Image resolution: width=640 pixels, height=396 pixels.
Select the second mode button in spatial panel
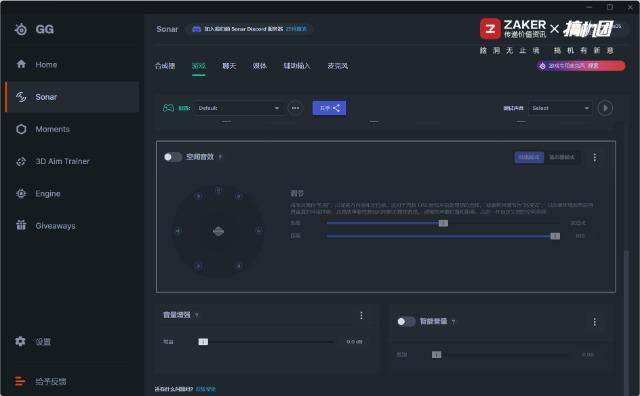click(x=562, y=157)
